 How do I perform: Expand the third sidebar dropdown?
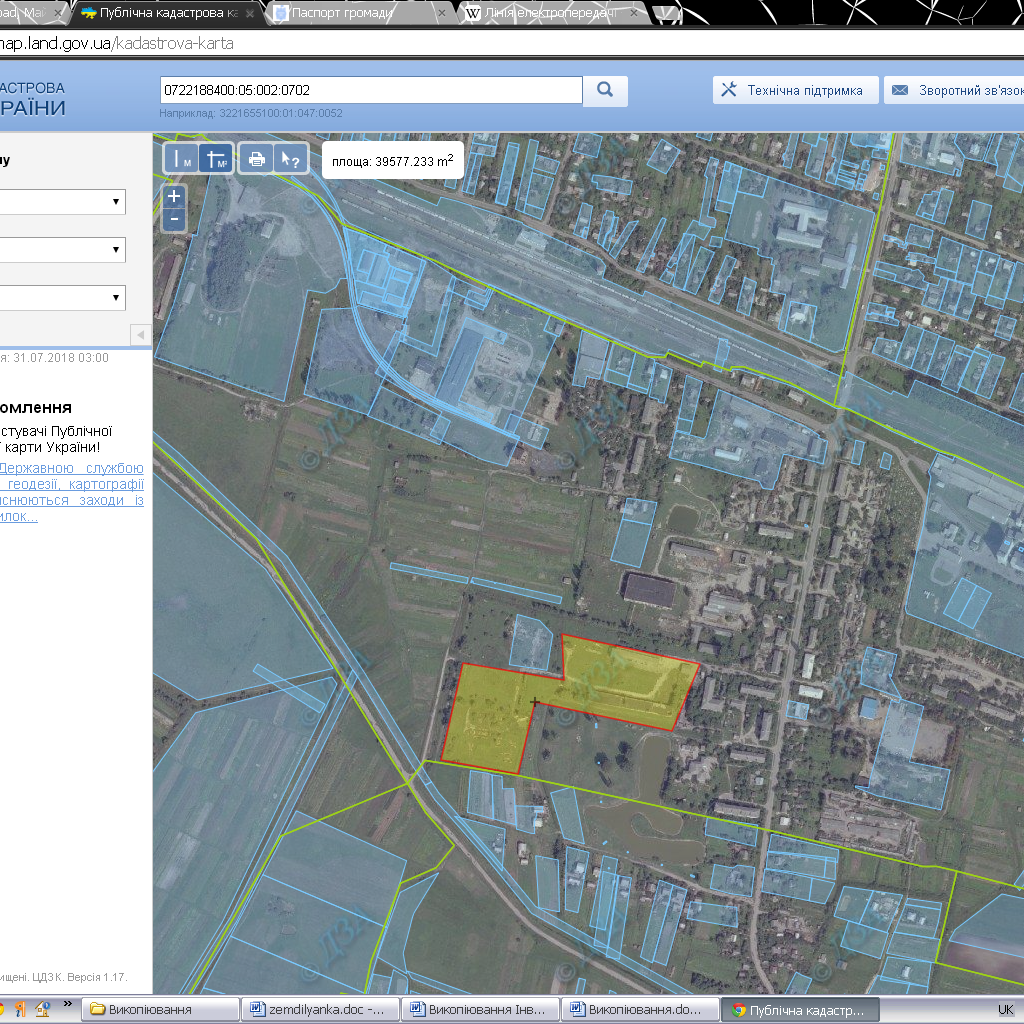(x=60, y=297)
